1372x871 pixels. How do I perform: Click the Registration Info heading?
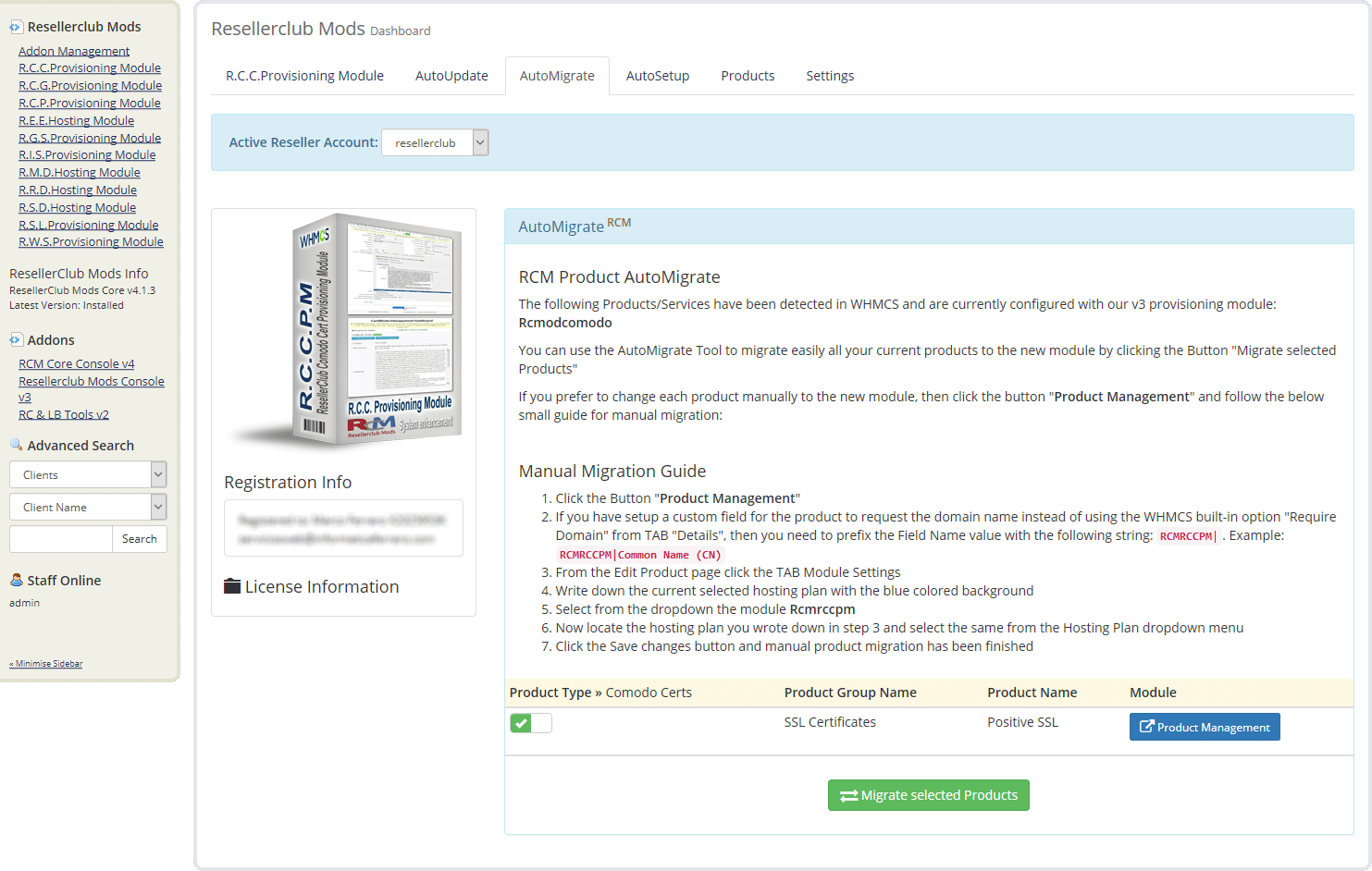(x=288, y=482)
